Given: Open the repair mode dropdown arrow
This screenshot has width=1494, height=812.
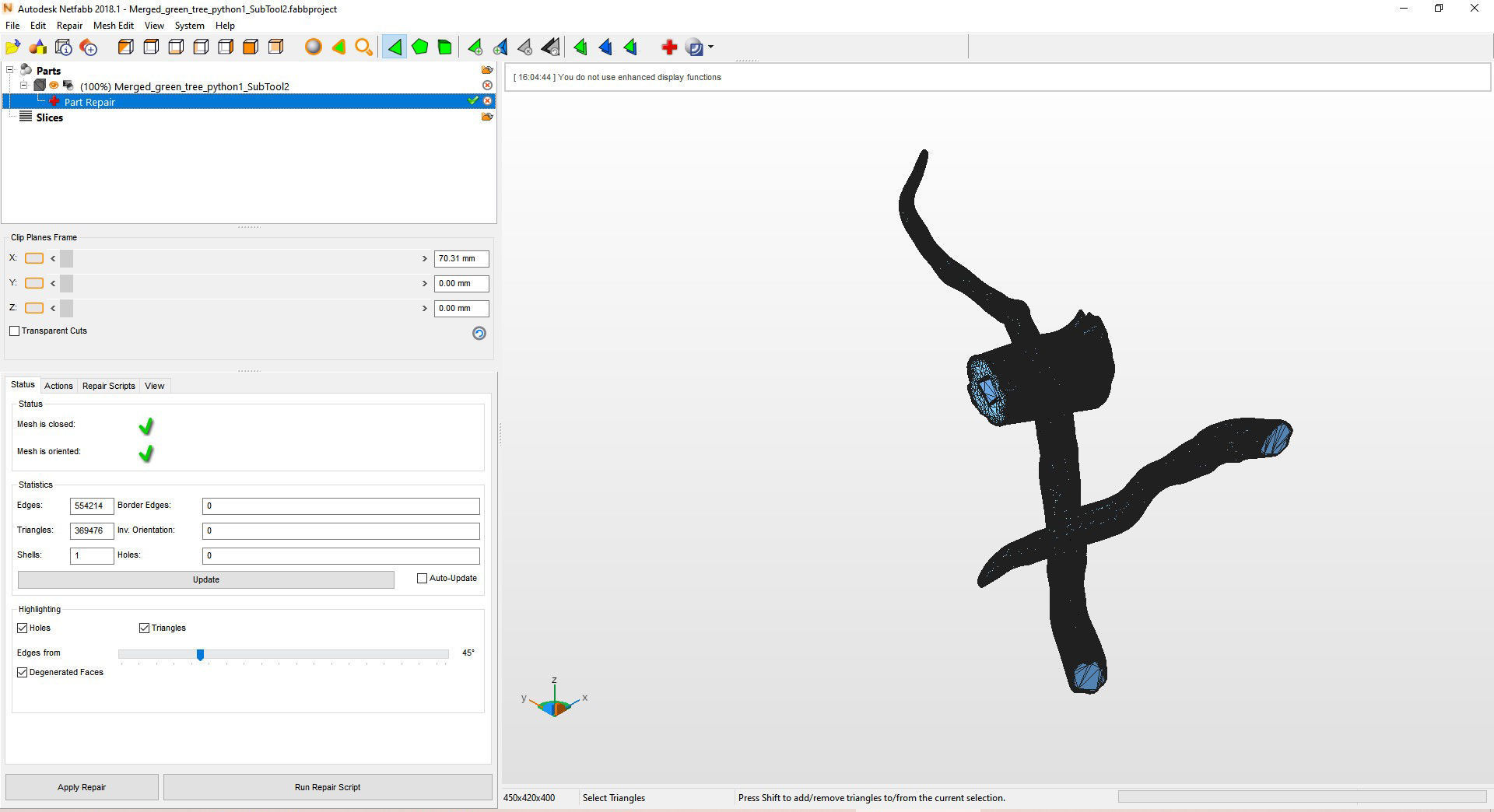Looking at the screenshot, I should tap(710, 47).
